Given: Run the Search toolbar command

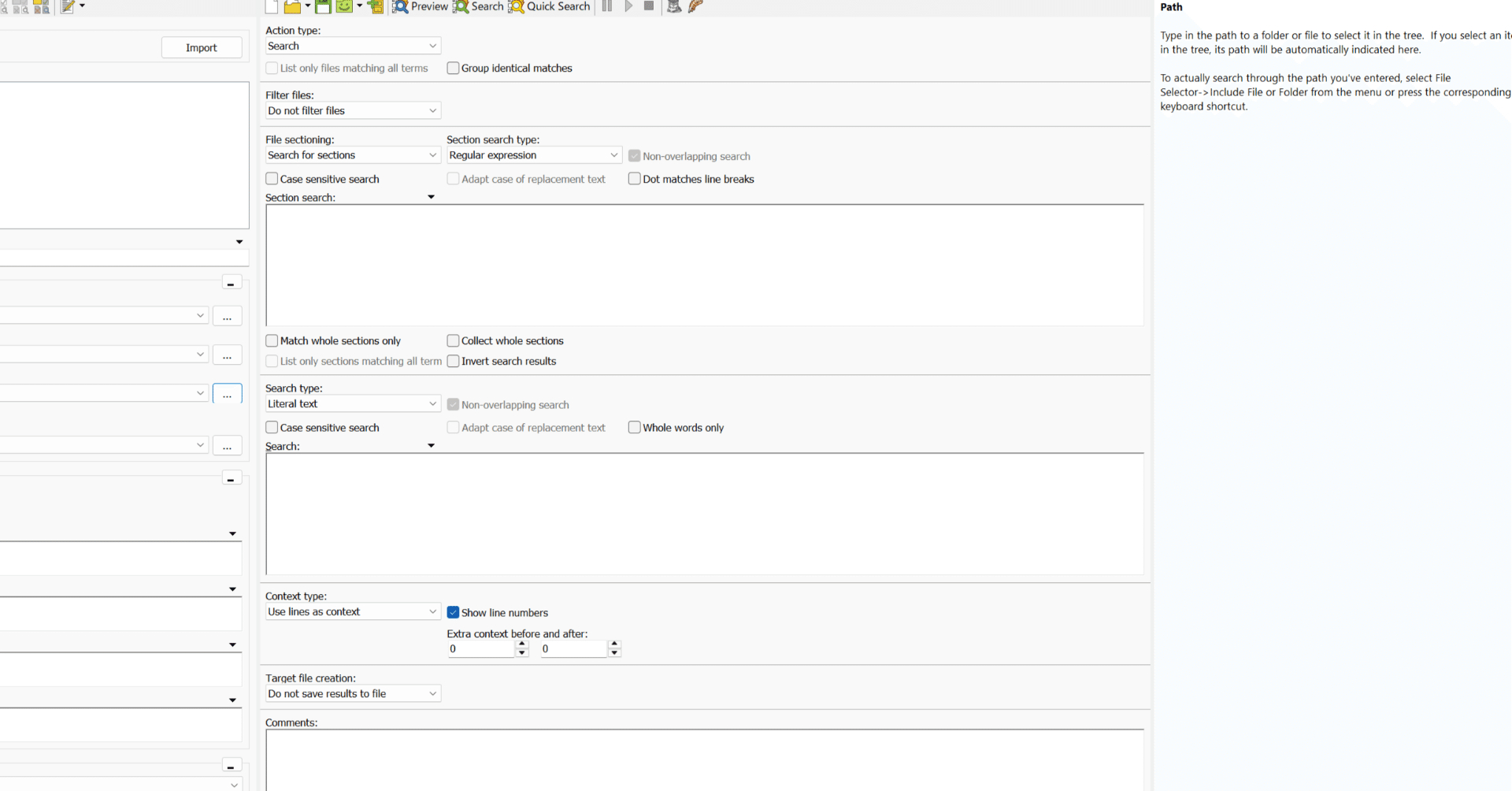Looking at the screenshot, I should (x=478, y=6).
